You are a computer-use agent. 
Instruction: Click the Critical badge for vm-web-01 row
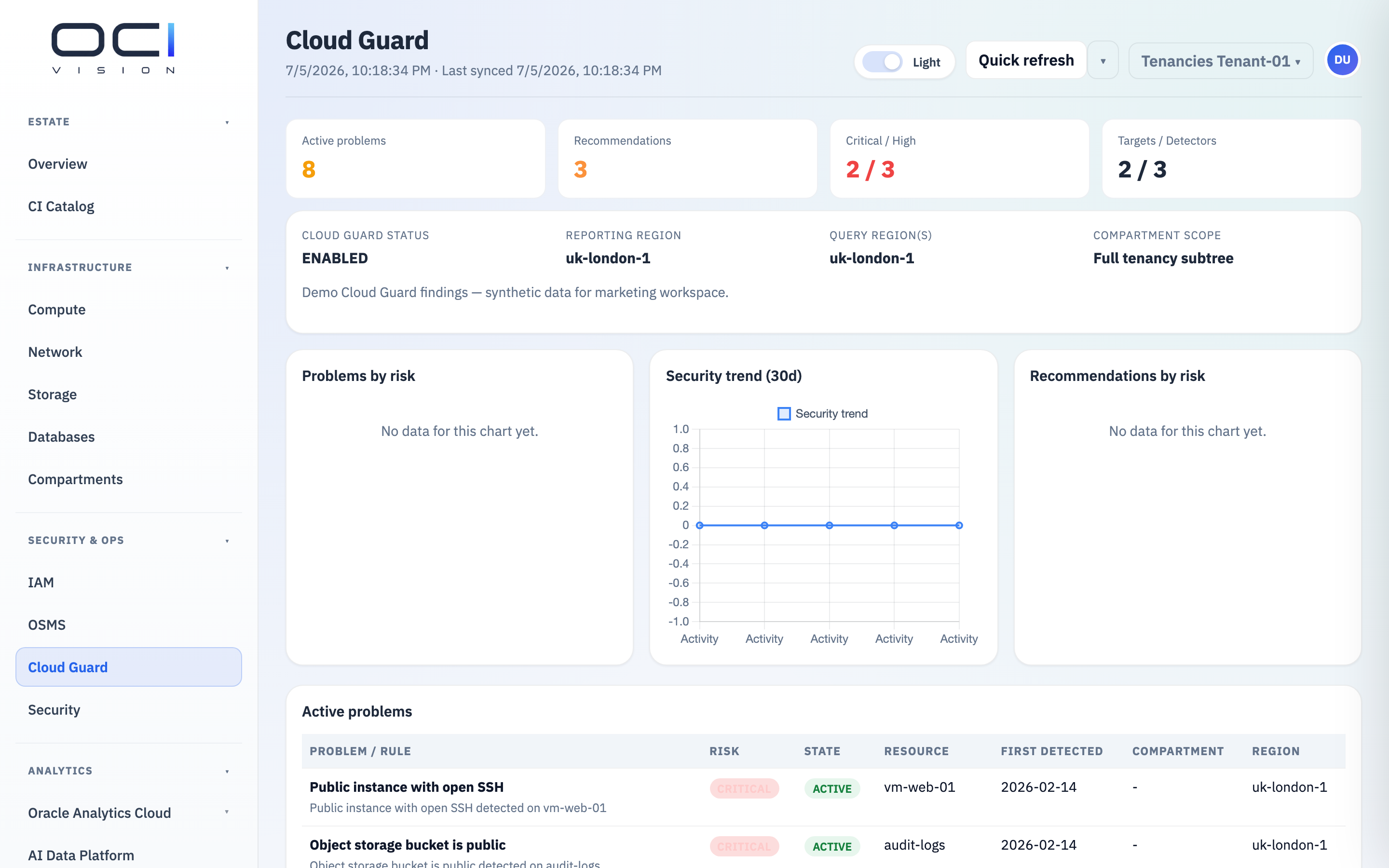pyautogui.click(x=744, y=789)
